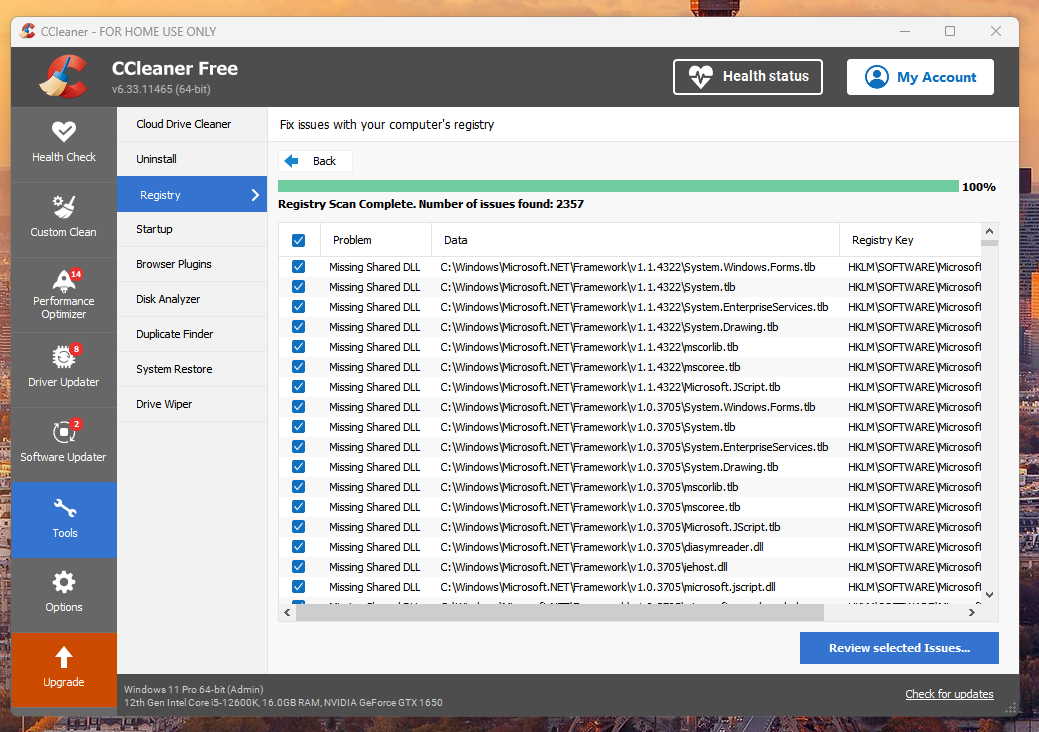Open Cloud Drive Cleaner tool
Viewport: 1039px width, 732px height.
tap(192, 124)
